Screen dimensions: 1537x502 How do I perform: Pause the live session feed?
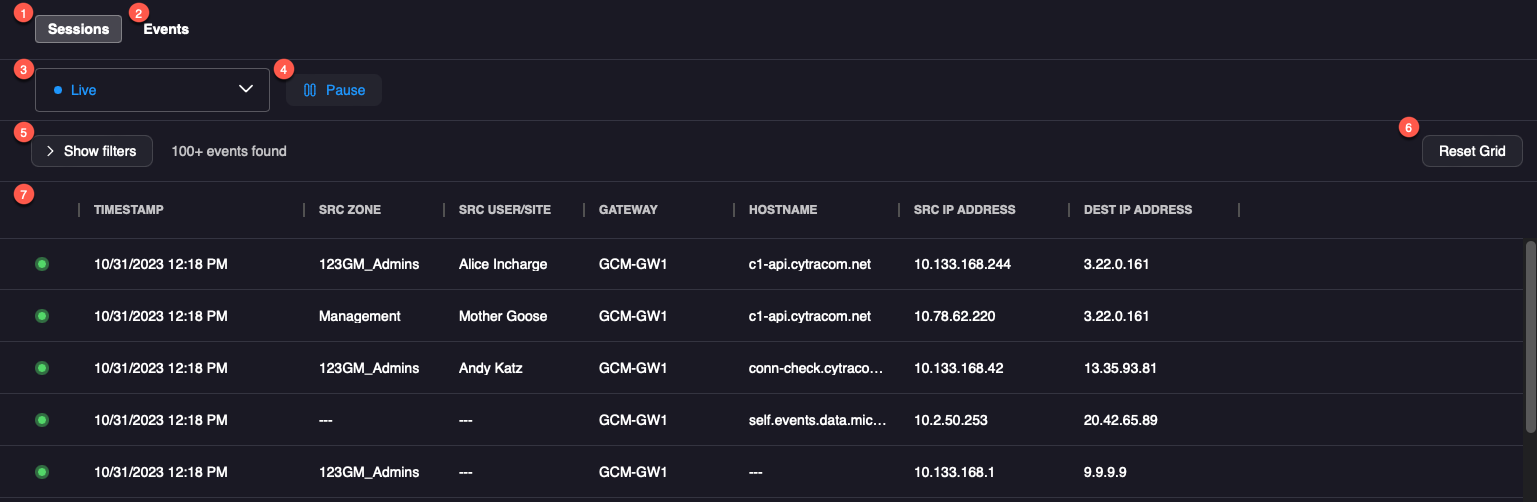click(x=334, y=90)
